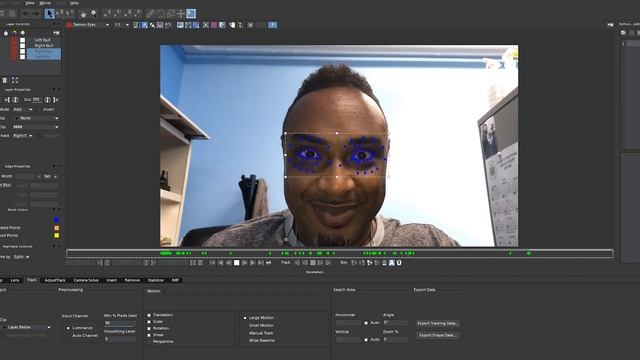640x360 pixels.
Task: Switch to the Remove tab
Action: point(132,280)
